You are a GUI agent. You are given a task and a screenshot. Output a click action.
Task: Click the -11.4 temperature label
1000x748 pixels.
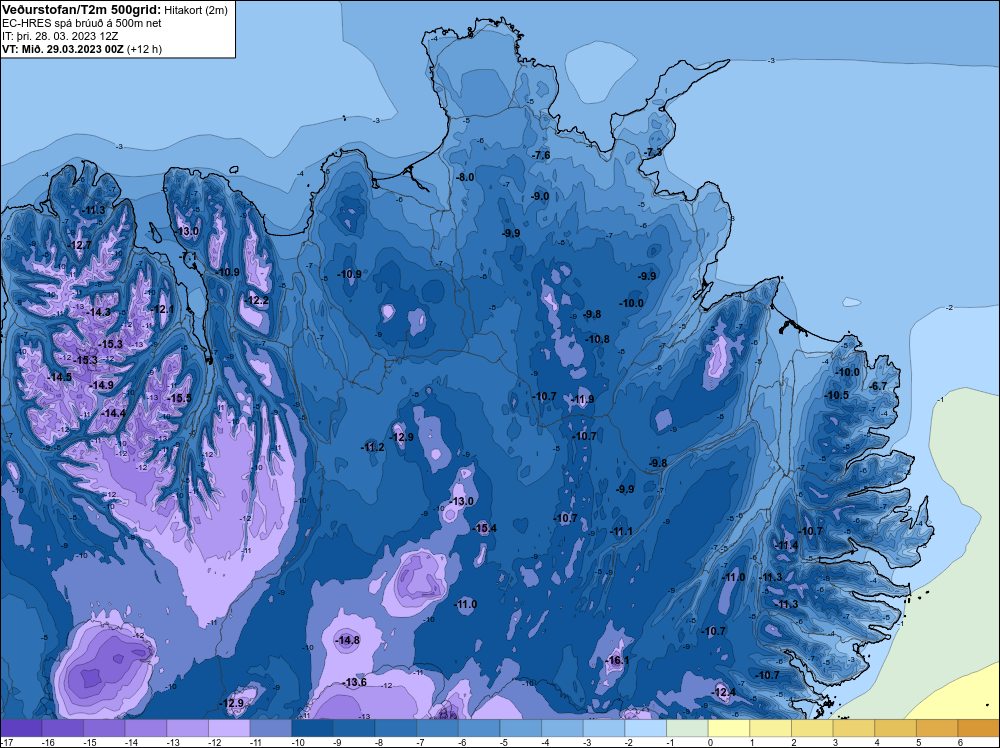coord(787,545)
